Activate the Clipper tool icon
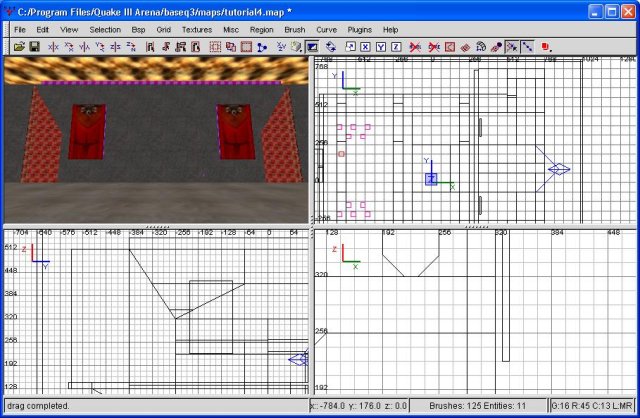Screen dimensions: 640x418 [x=262, y=47]
